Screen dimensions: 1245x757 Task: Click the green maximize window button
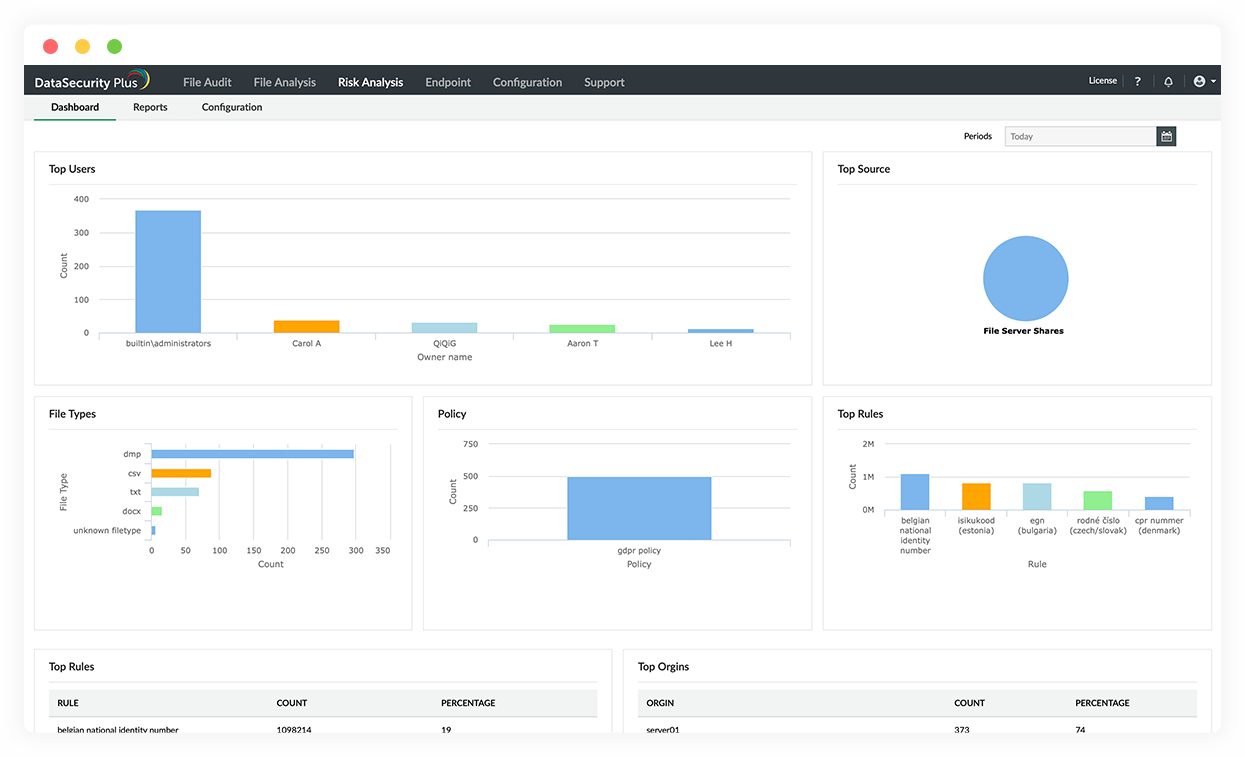115,46
